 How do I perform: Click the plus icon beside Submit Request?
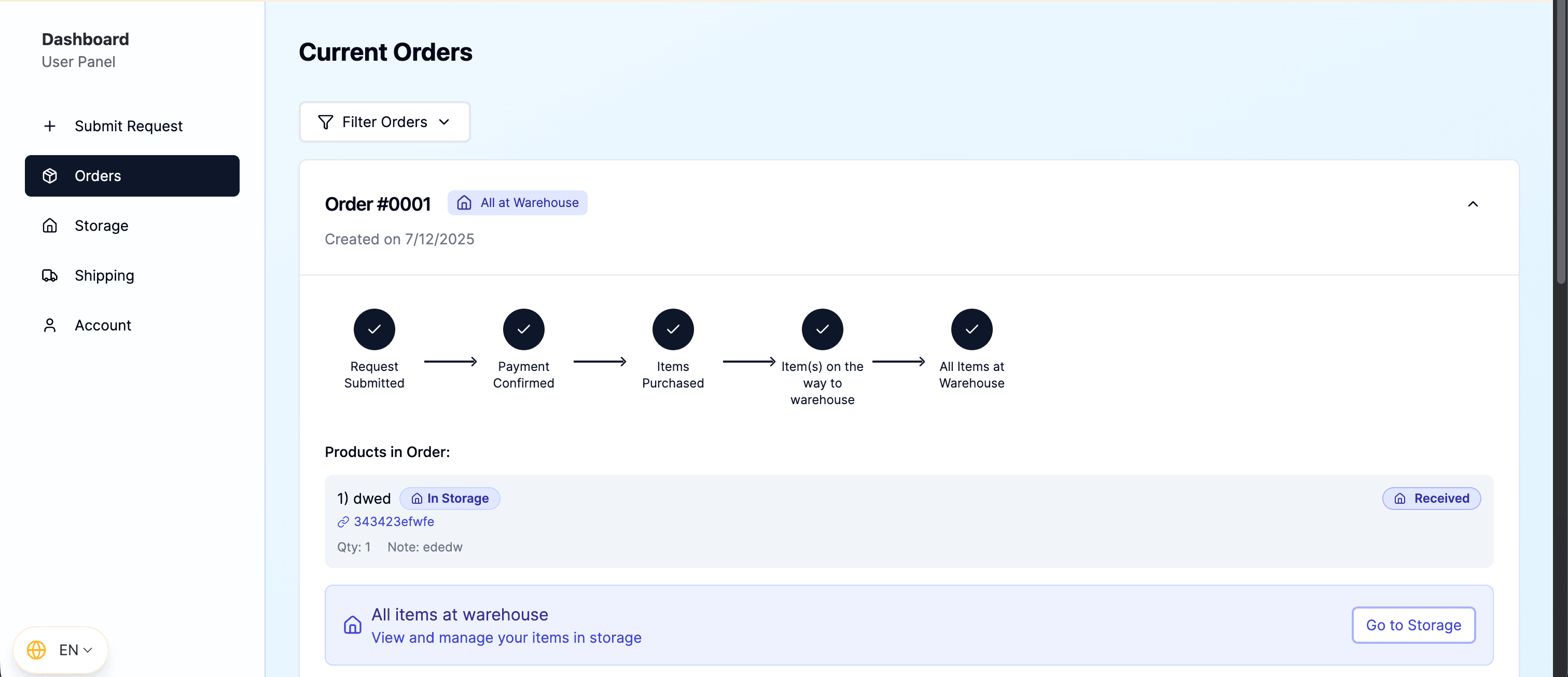pyautogui.click(x=50, y=126)
